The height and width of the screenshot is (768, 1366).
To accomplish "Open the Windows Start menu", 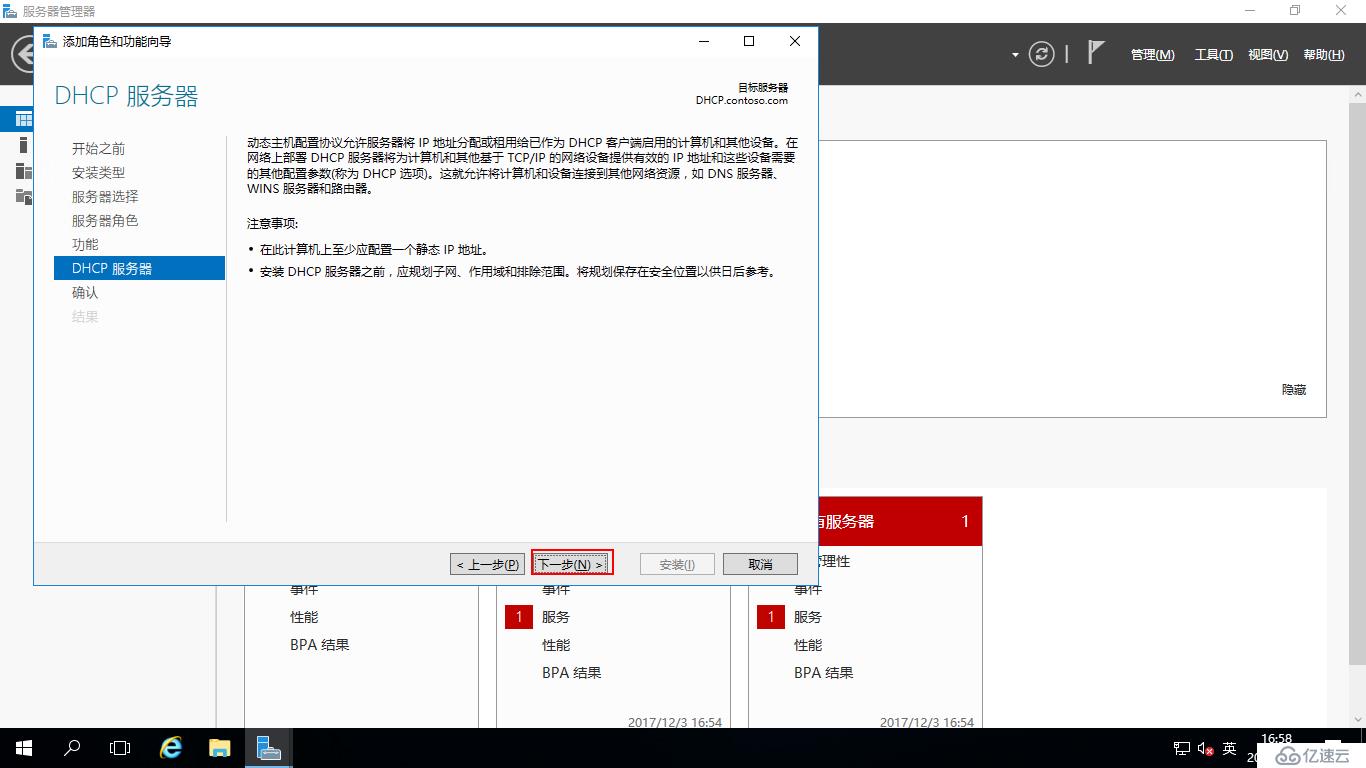I will 24,748.
